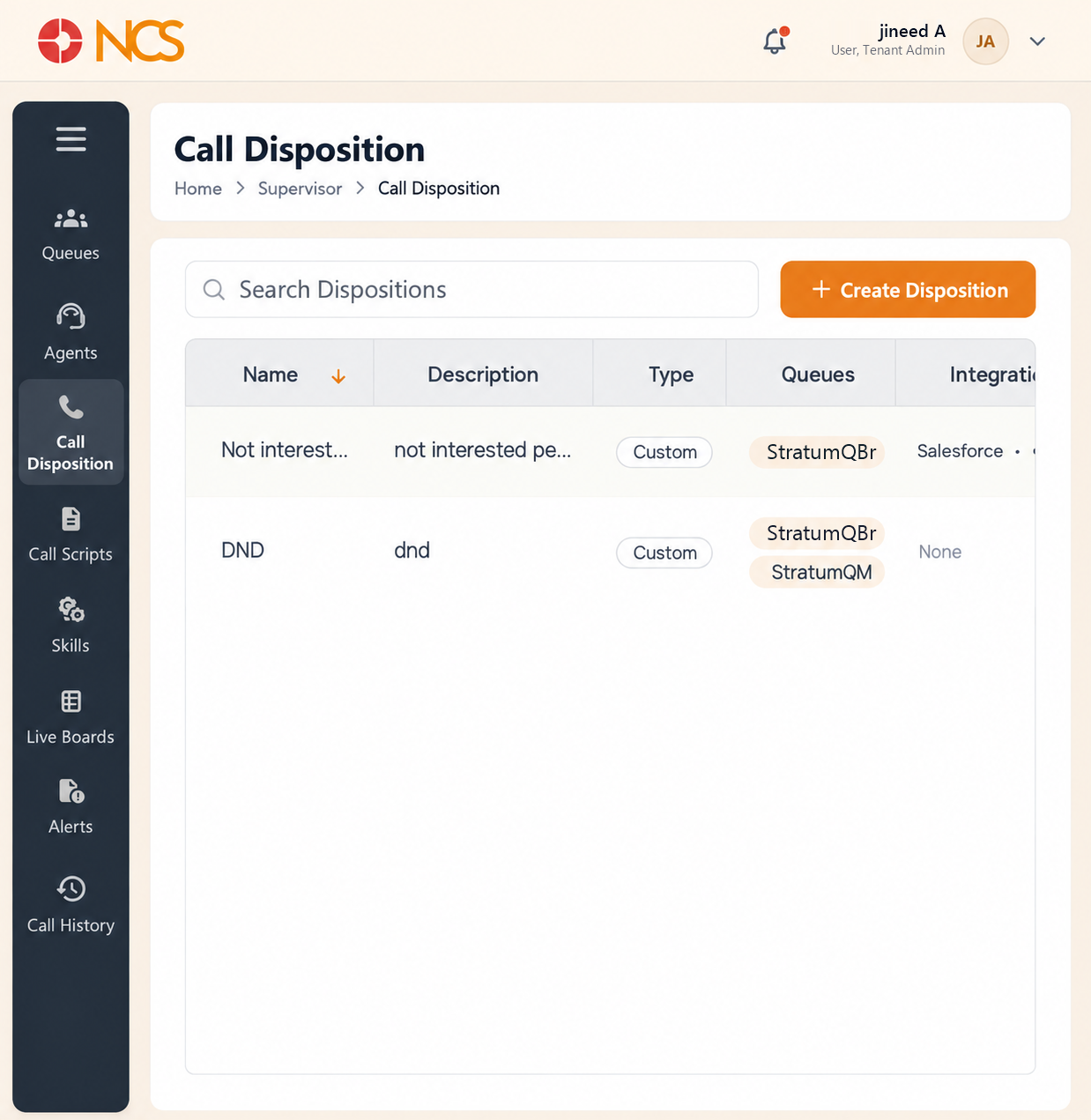This screenshot has height=1120, width=1091.
Task: Sort by Name column arrow
Action: pos(338,376)
